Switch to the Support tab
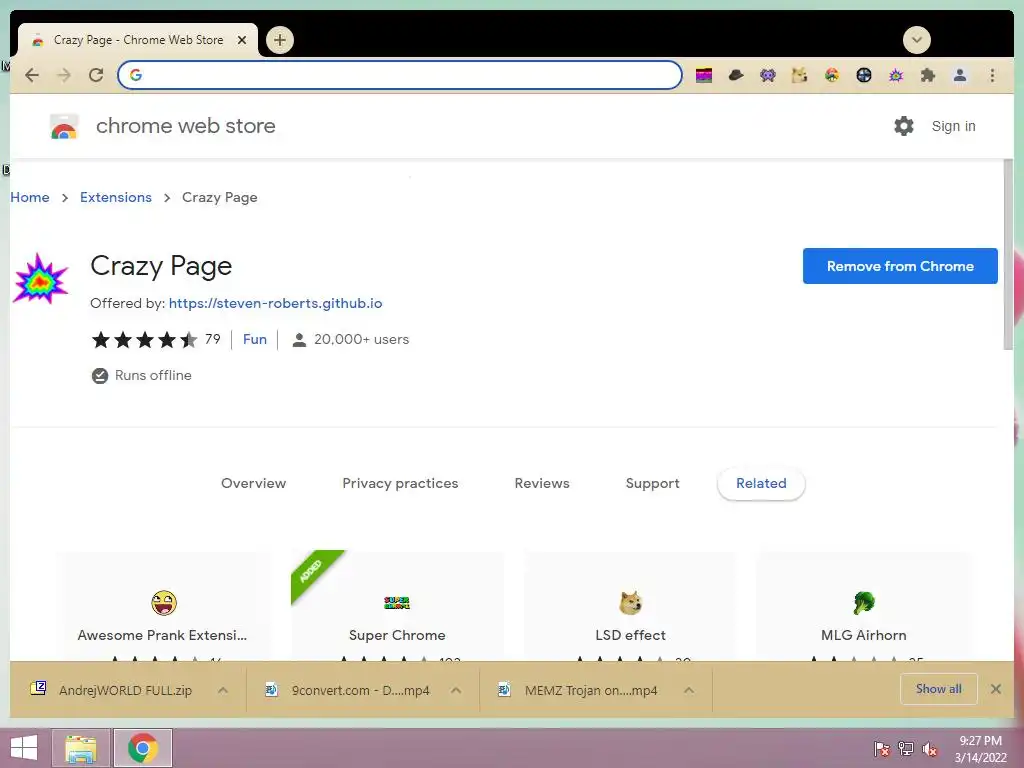1024x768 pixels. pos(652,483)
